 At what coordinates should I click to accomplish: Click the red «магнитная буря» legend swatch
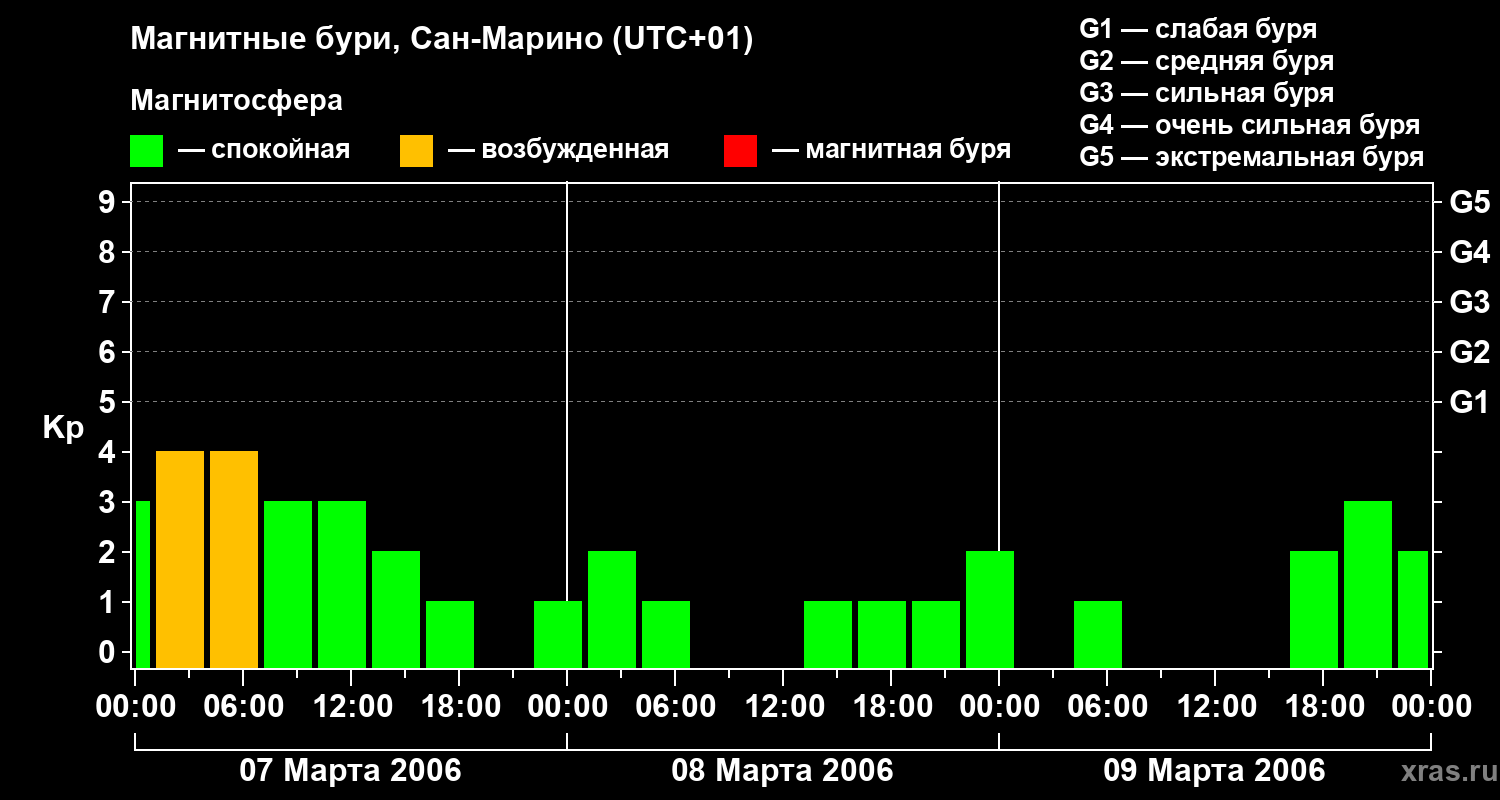[x=741, y=150]
